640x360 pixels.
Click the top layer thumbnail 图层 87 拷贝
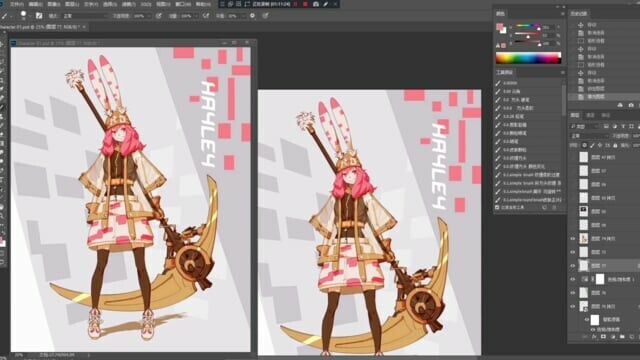point(584,157)
